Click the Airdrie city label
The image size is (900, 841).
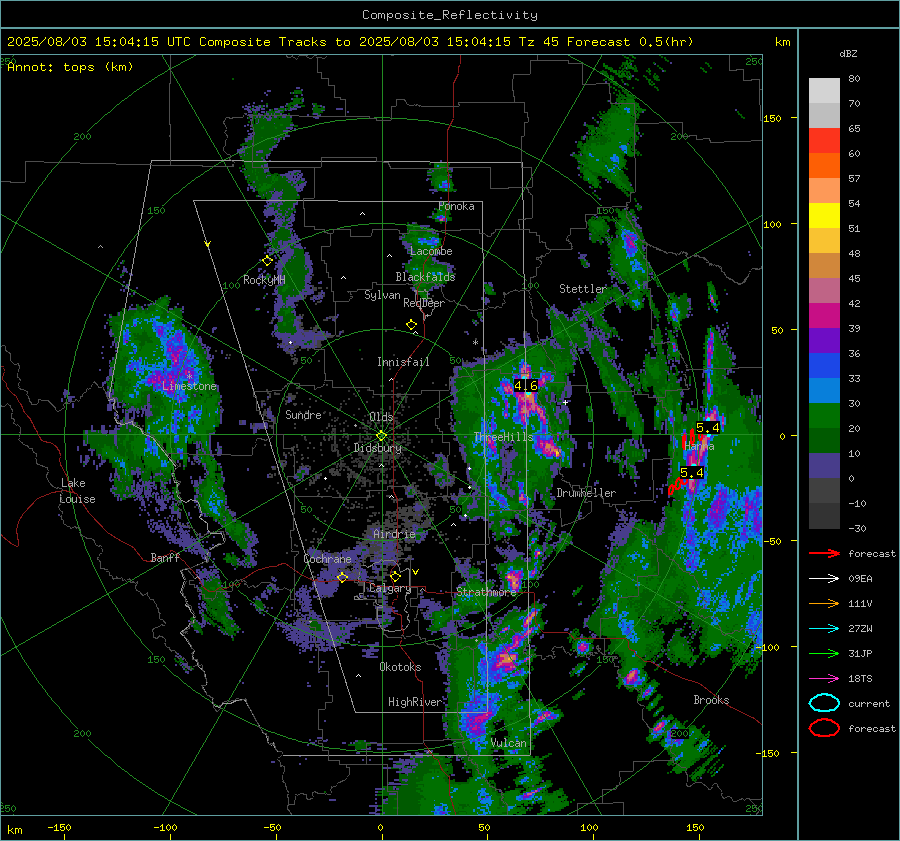pos(394,534)
